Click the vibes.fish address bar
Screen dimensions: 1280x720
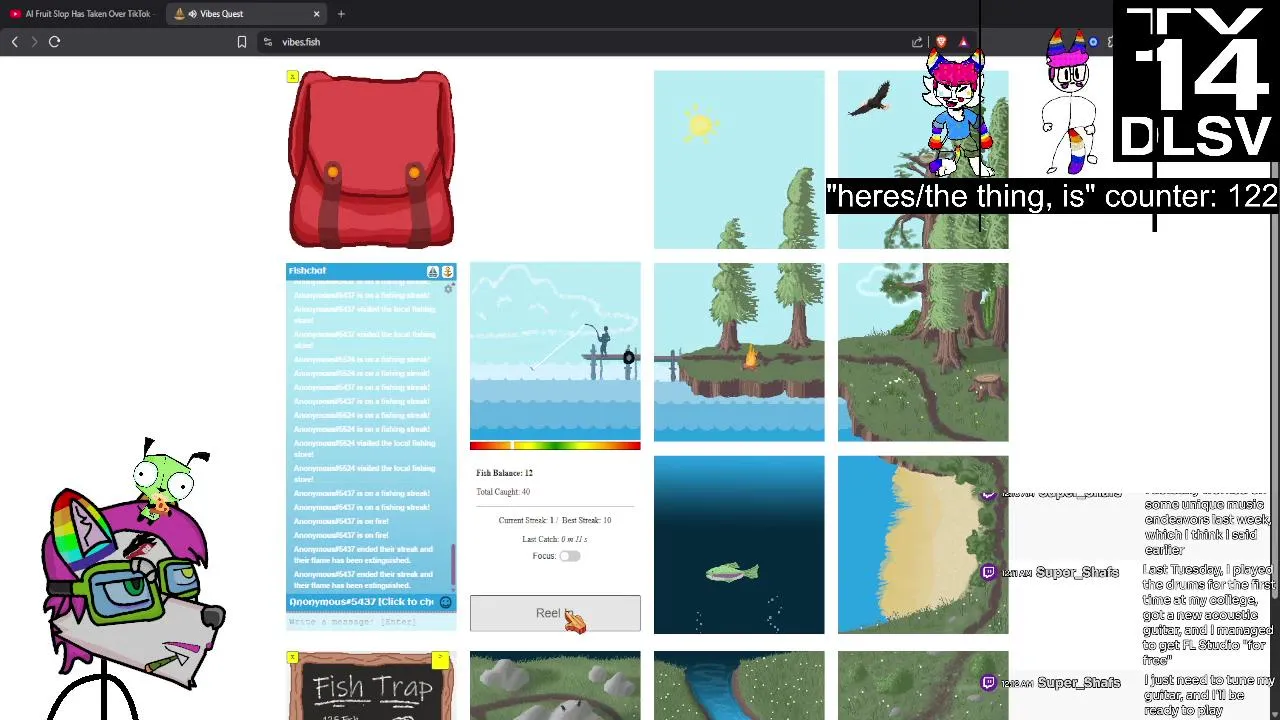pyautogui.click(x=590, y=42)
